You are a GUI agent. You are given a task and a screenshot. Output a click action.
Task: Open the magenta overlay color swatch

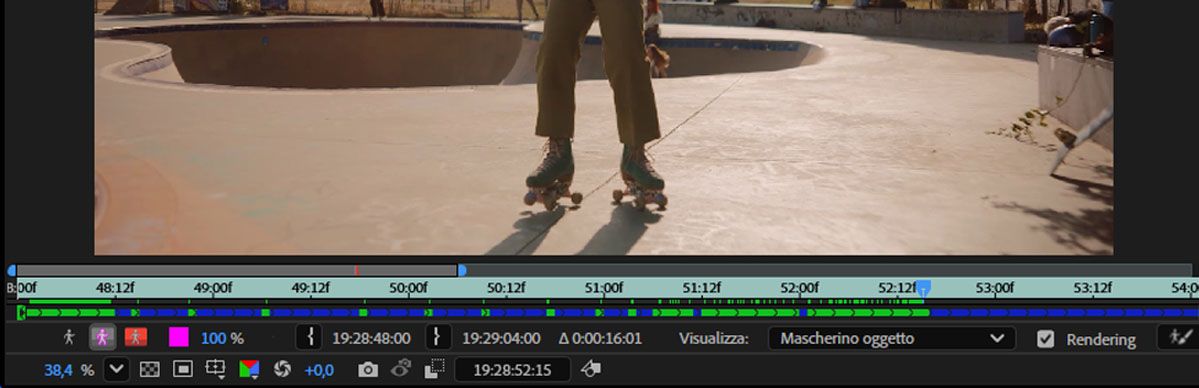coord(178,337)
